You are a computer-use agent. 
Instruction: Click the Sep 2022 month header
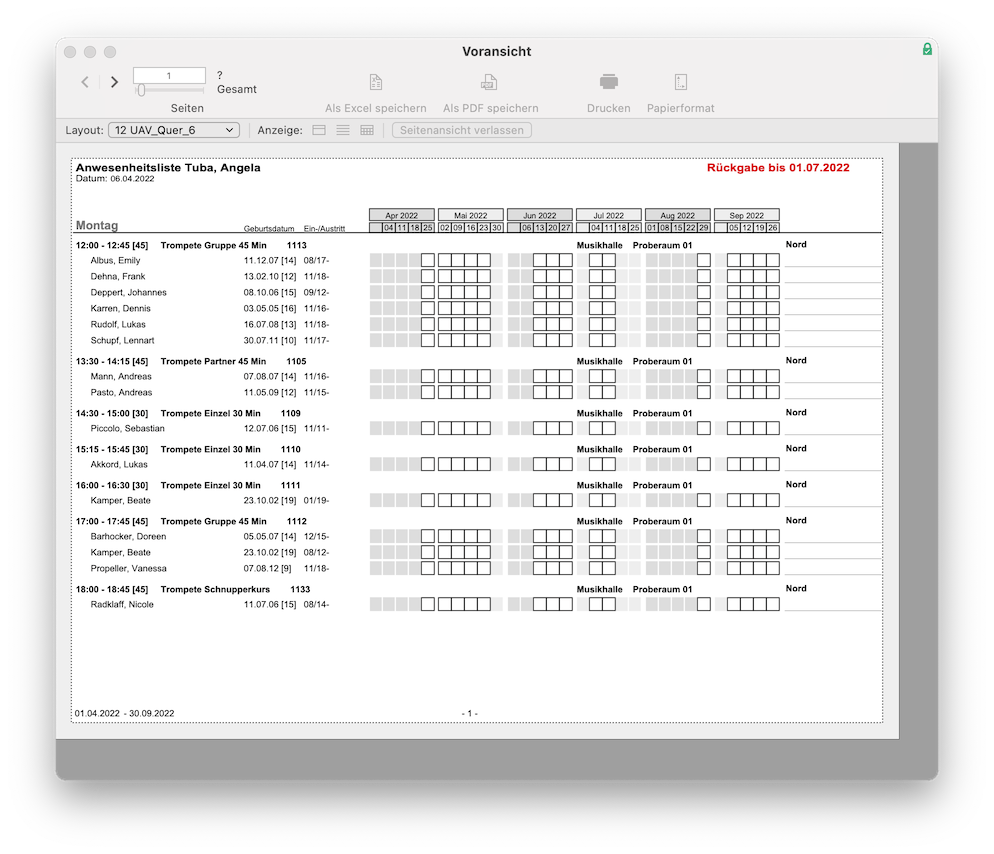pyautogui.click(x=747, y=215)
